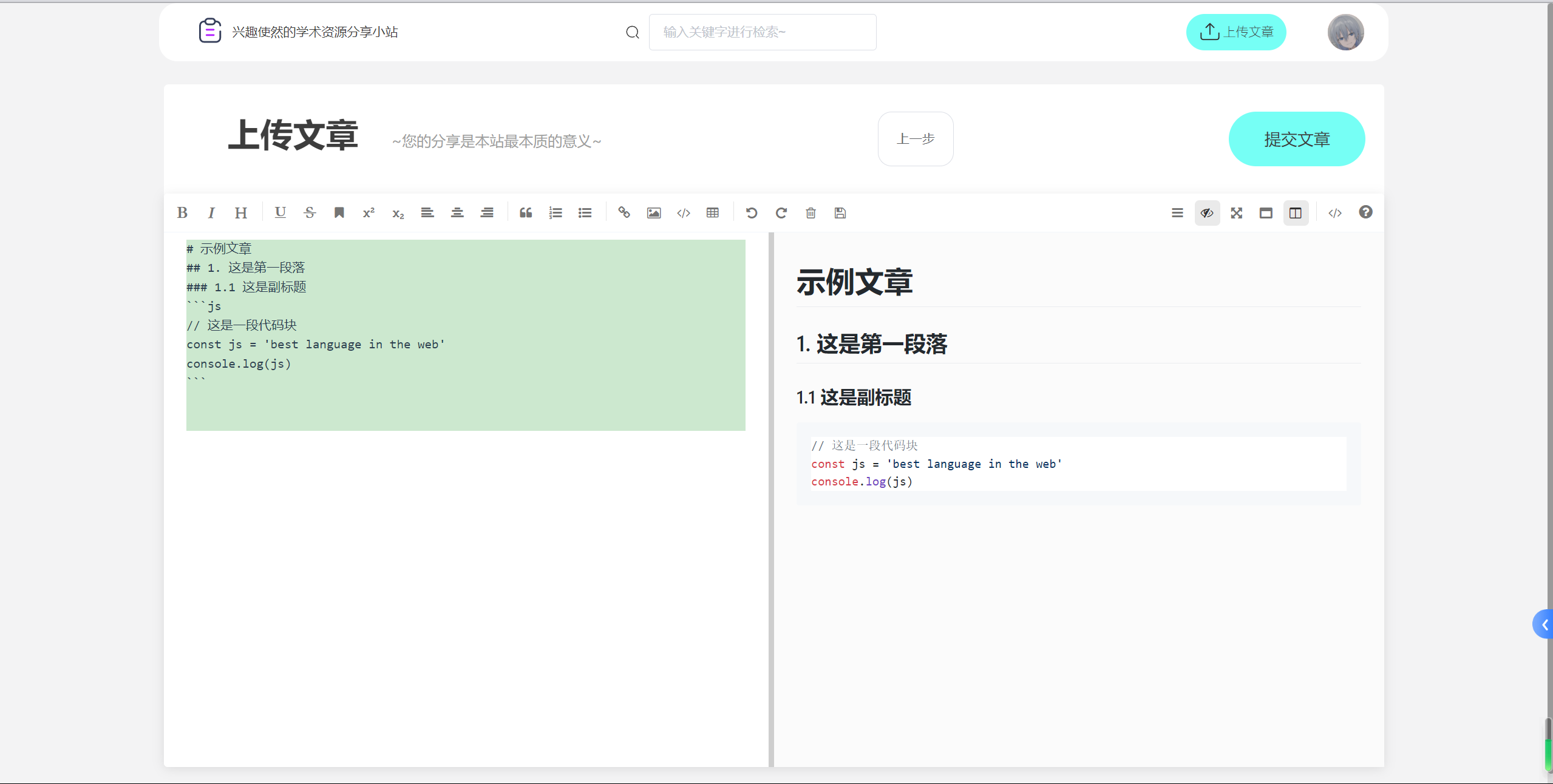1553x784 pixels.
Task: Apply subscript formatting
Action: [x=398, y=213]
